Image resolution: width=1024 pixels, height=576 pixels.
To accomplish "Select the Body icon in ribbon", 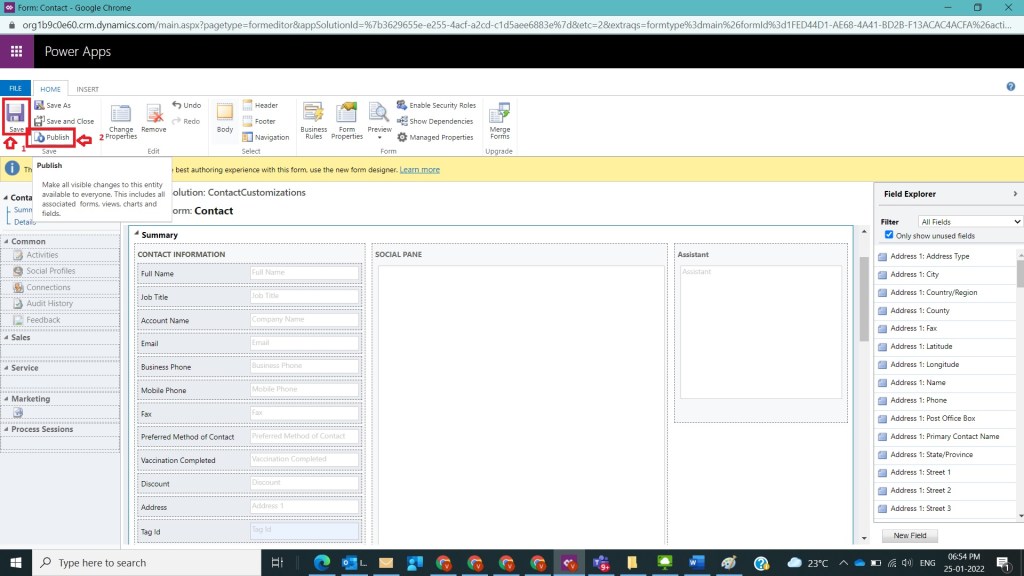I will [225, 117].
